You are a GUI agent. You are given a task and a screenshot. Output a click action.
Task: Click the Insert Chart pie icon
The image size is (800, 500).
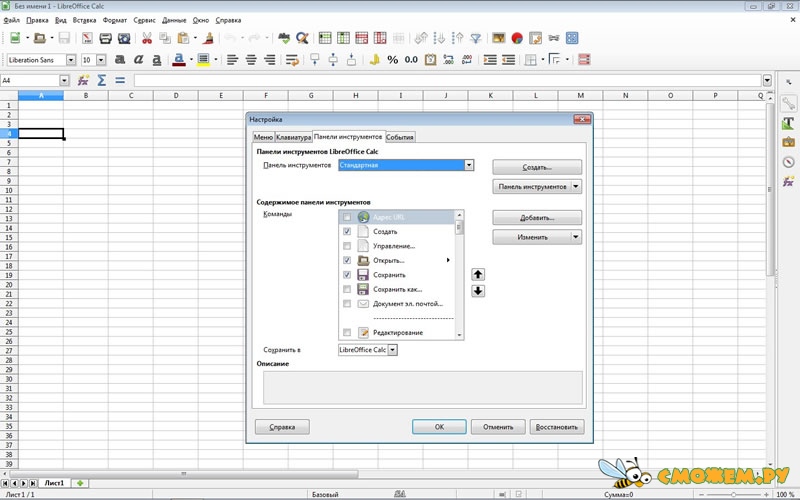tap(517, 38)
